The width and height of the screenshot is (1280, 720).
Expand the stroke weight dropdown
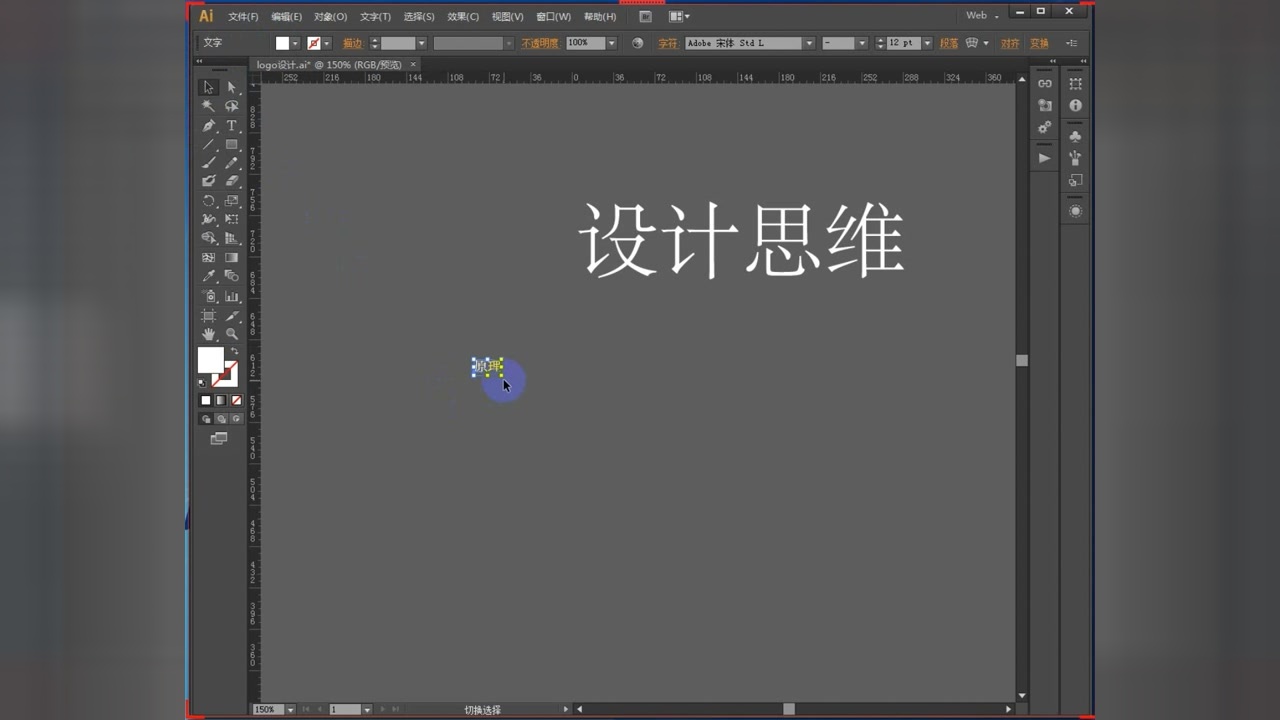421,43
